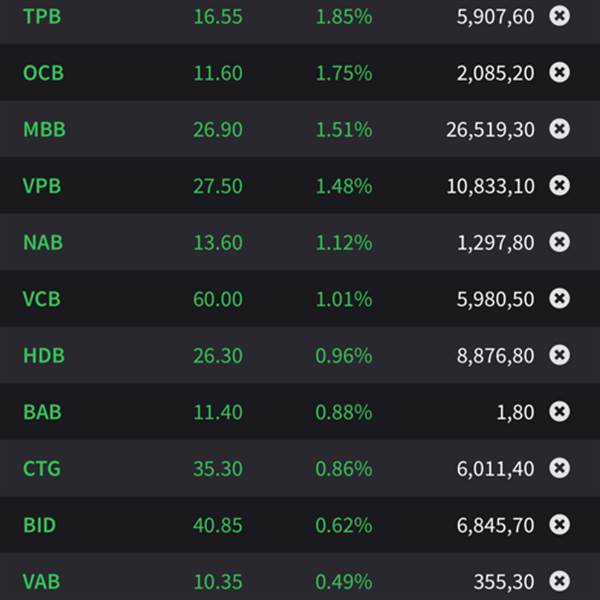Remove VPB stock entry
Viewport: 600px width, 600px height.
point(560,186)
